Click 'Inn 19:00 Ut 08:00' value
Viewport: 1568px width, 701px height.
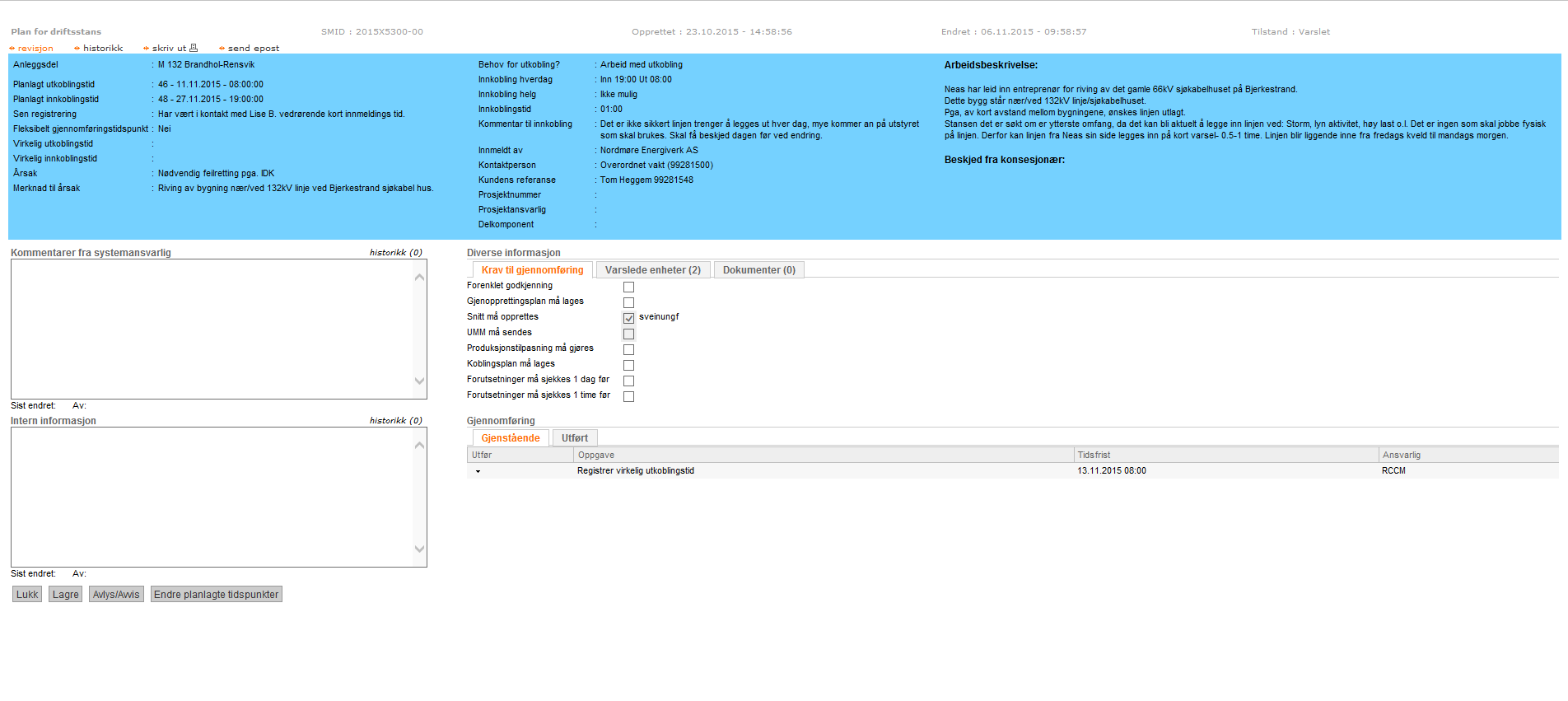click(x=636, y=80)
